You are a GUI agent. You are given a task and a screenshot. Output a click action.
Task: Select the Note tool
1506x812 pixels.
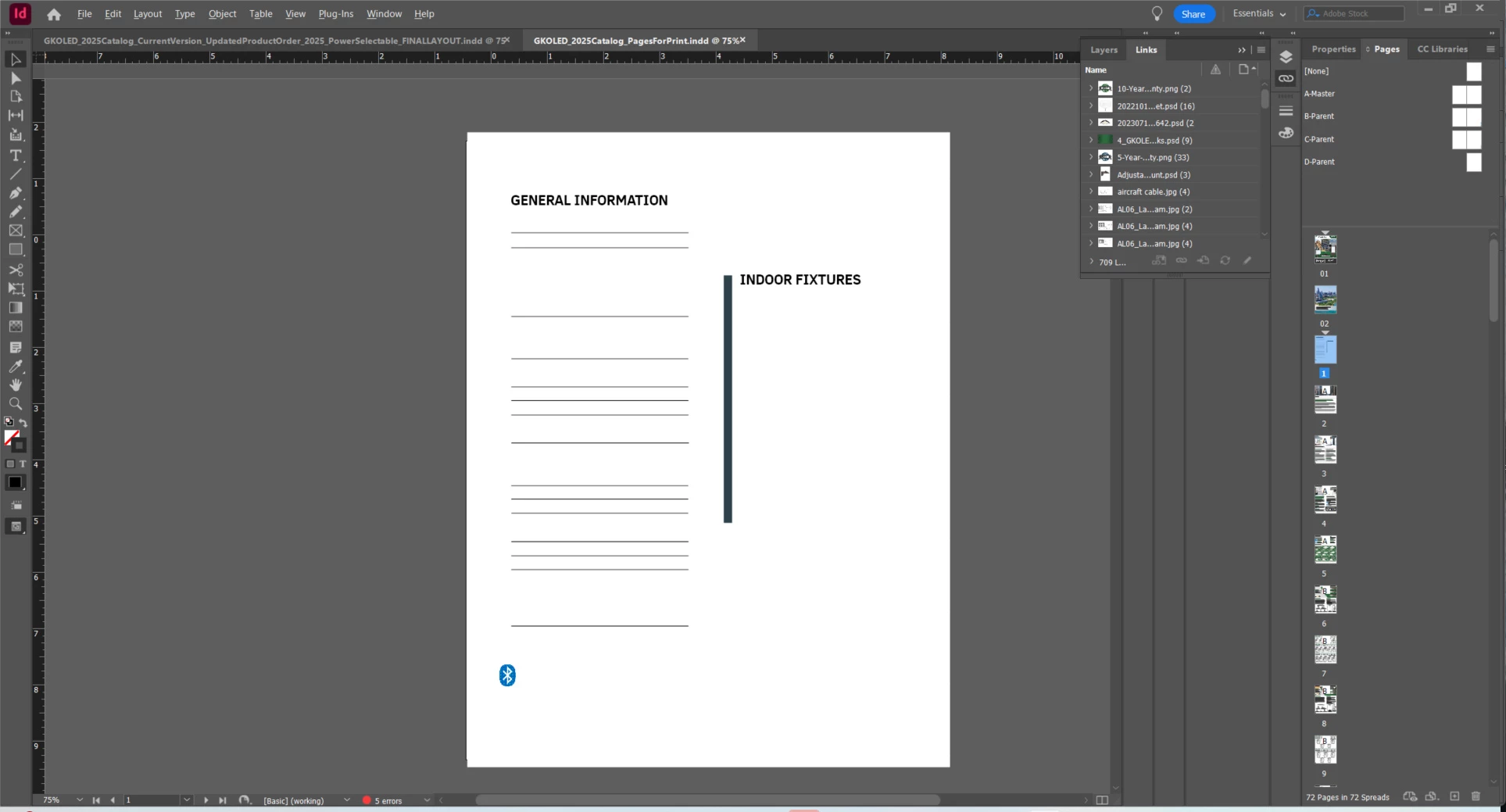coord(16,347)
